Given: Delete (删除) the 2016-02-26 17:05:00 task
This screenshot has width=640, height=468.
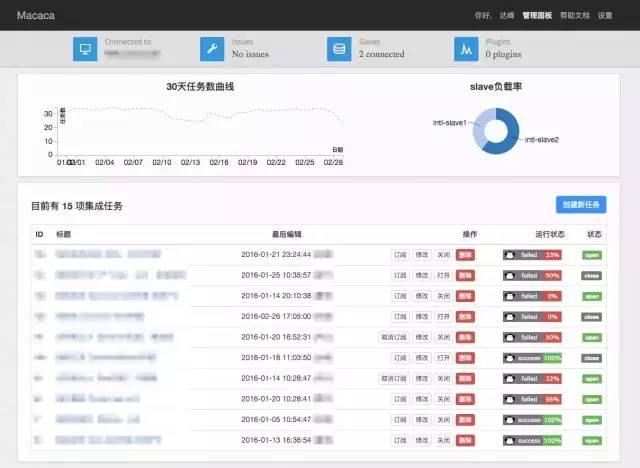Looking at the screenshot, I should [x=465, y=317].
